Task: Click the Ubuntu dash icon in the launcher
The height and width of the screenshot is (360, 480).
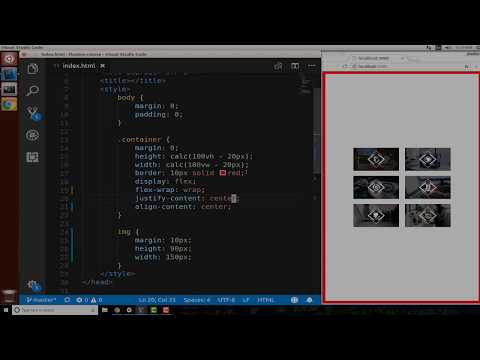Action: (9, 59)
